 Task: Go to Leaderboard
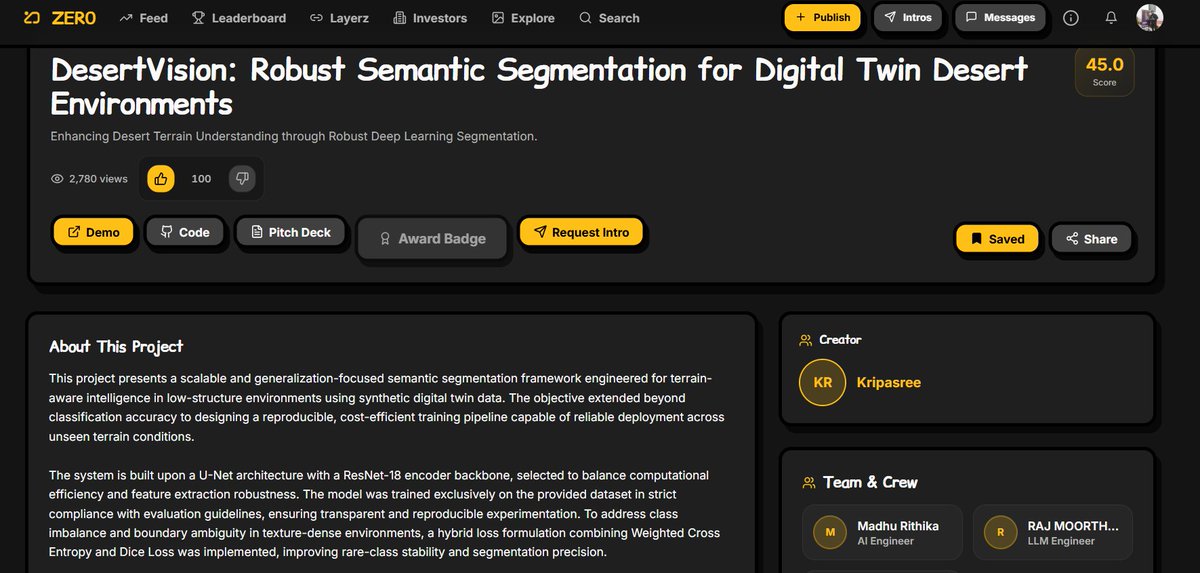point(239,18)
